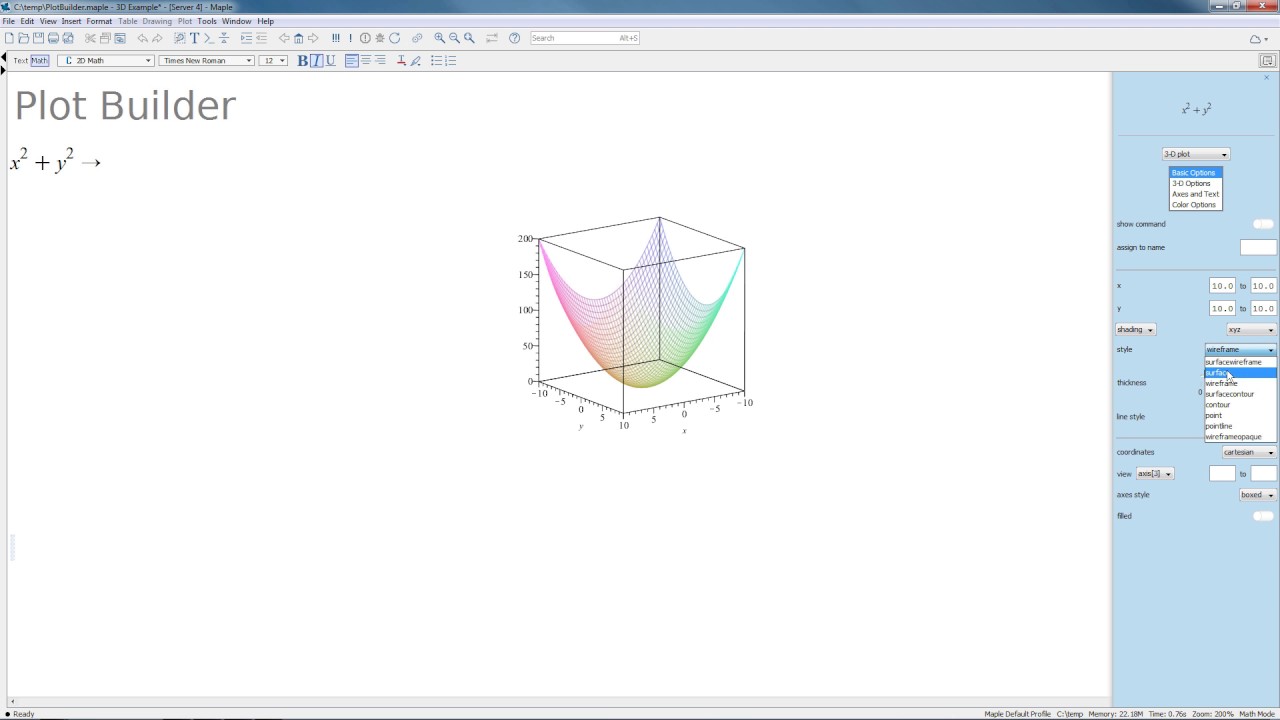
Task: Toggle the show command switch
Action: coord(1263,224)
